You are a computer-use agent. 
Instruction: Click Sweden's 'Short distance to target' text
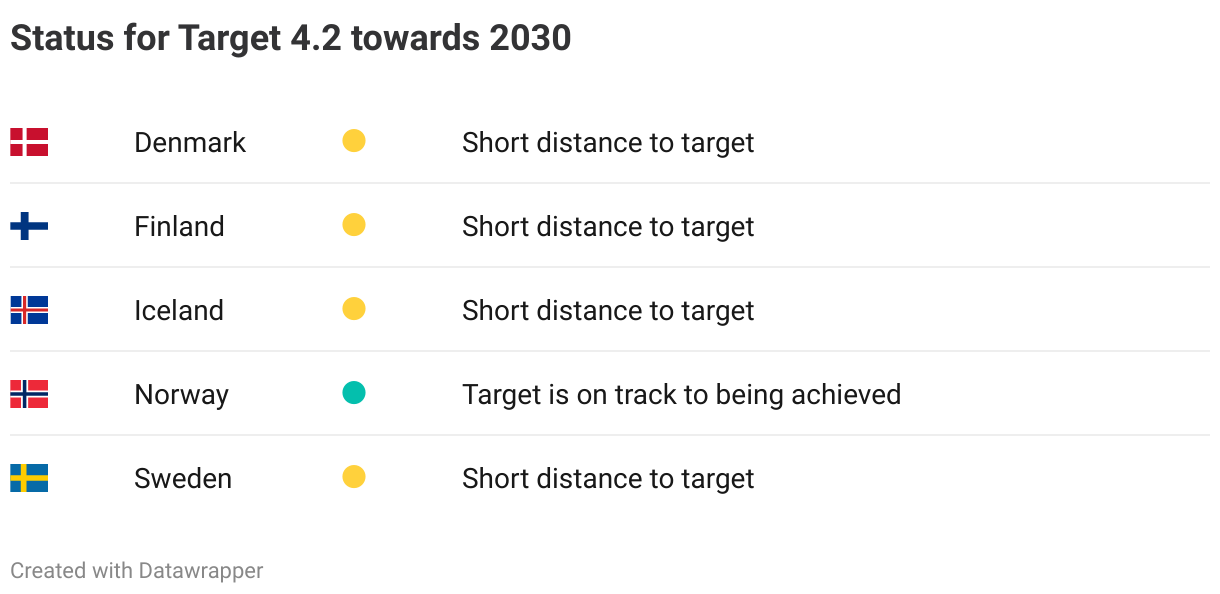[608, 478]
